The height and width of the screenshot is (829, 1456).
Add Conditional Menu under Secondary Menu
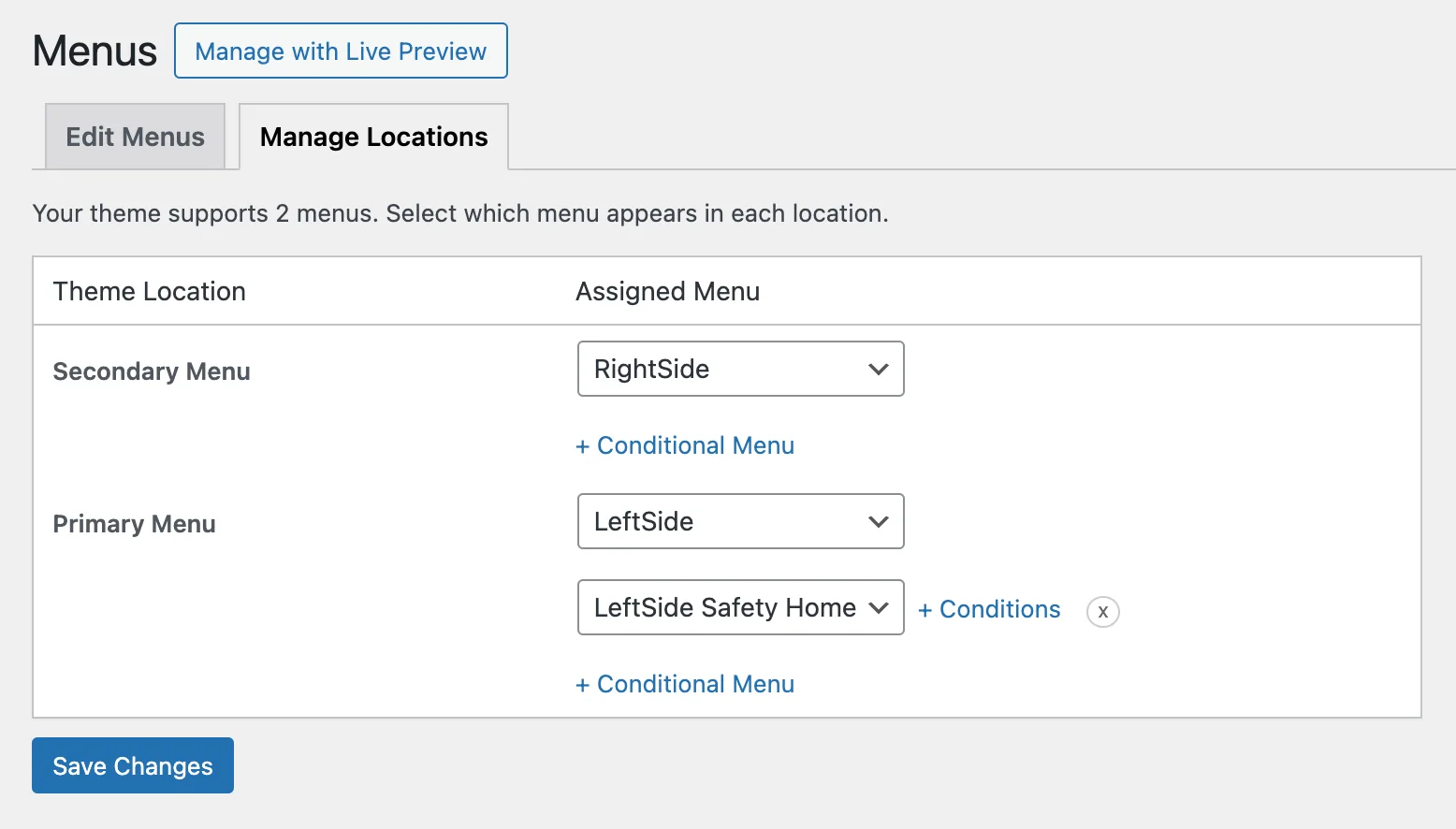(x=685, y=445)
